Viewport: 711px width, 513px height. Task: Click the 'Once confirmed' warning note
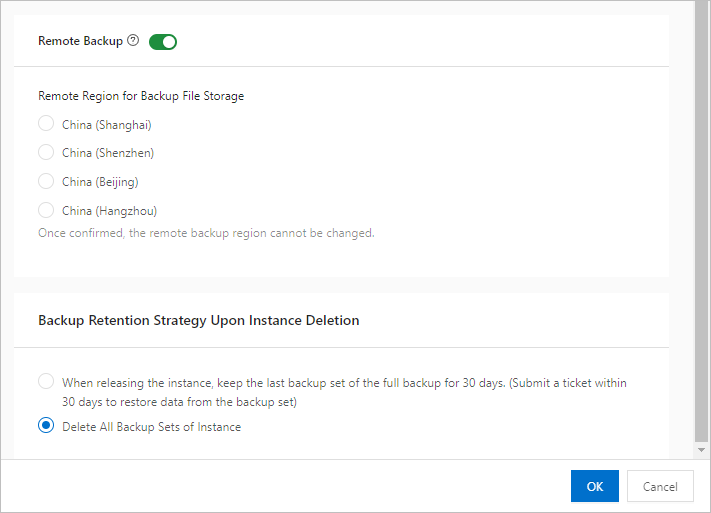206,233
